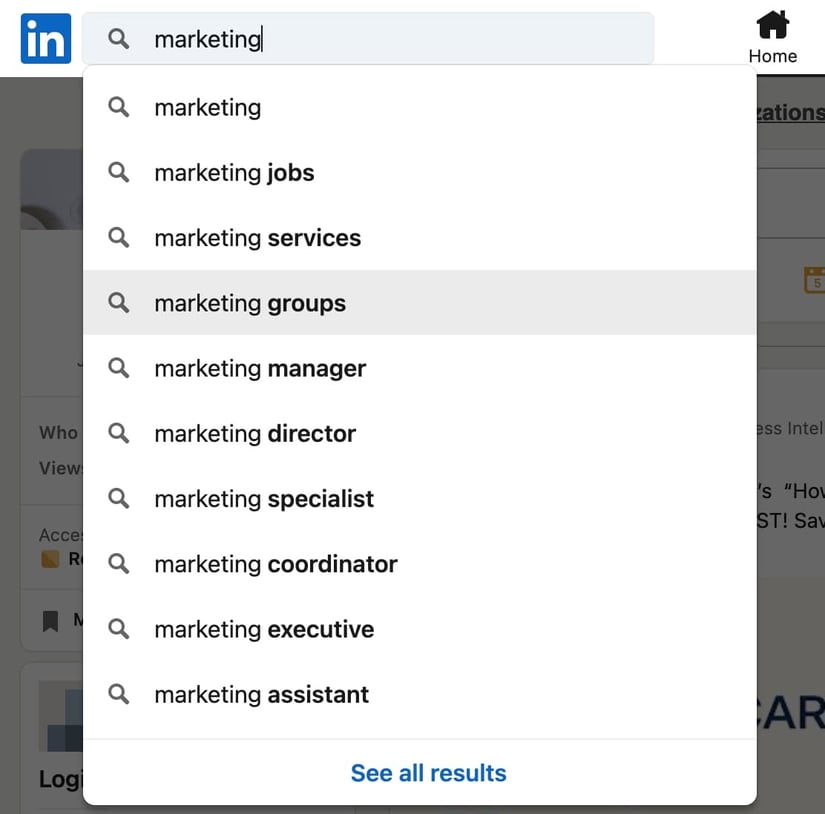Click the magnifier icon inside the search bar
This screenshot has width=825, height=814.
coord(118,38)
